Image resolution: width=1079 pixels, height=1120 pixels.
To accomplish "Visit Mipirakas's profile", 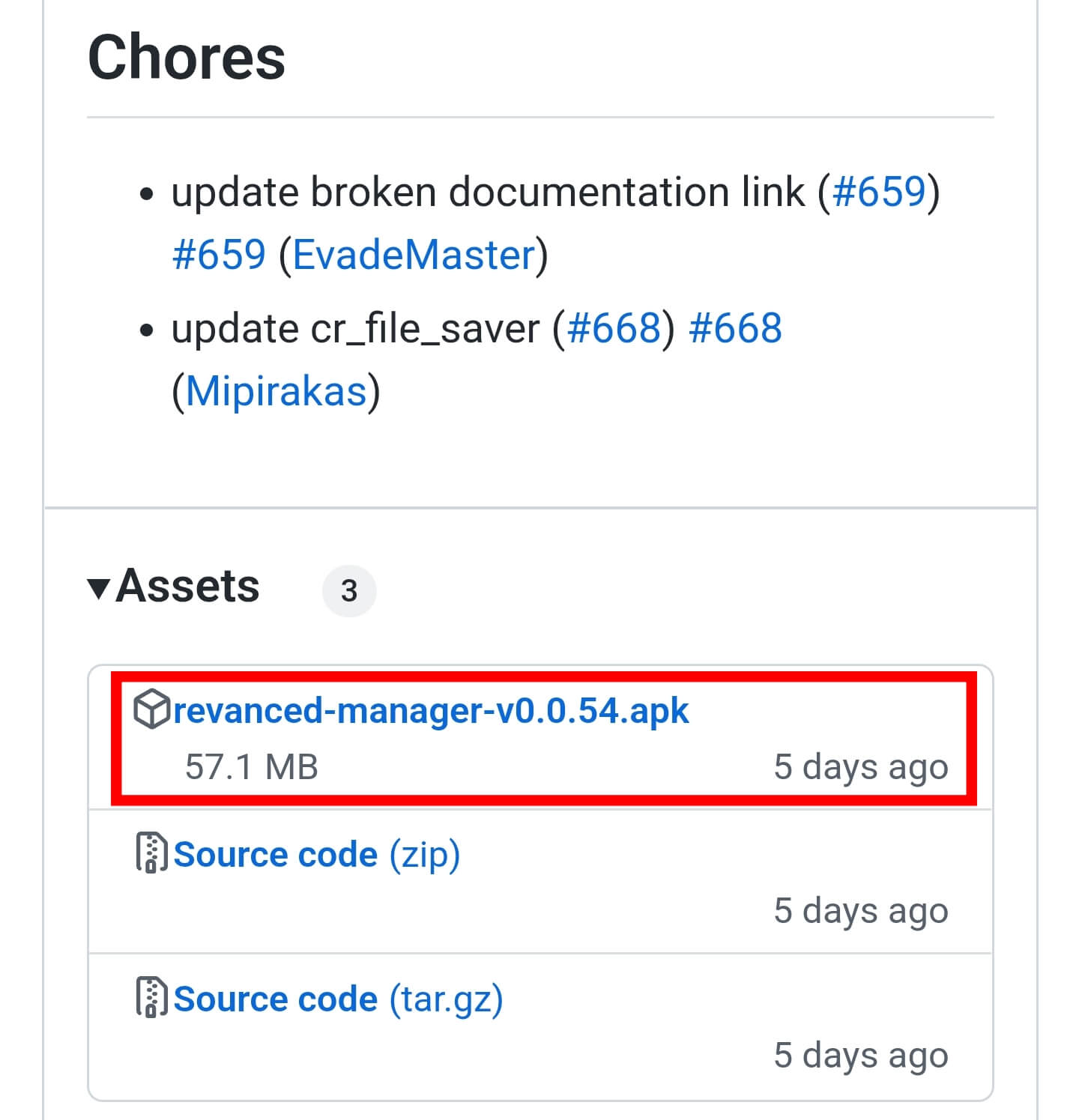I will point(276,391).
